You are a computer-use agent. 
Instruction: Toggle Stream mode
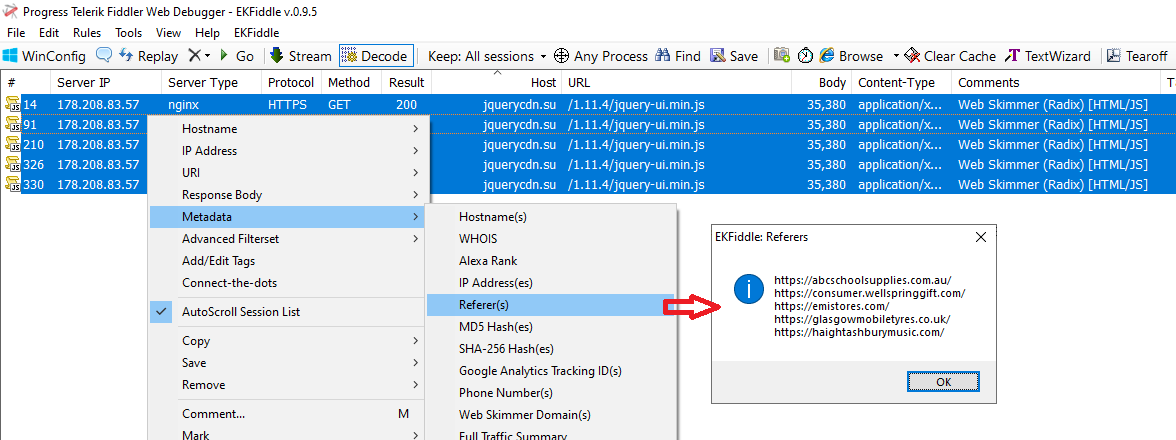300,56
